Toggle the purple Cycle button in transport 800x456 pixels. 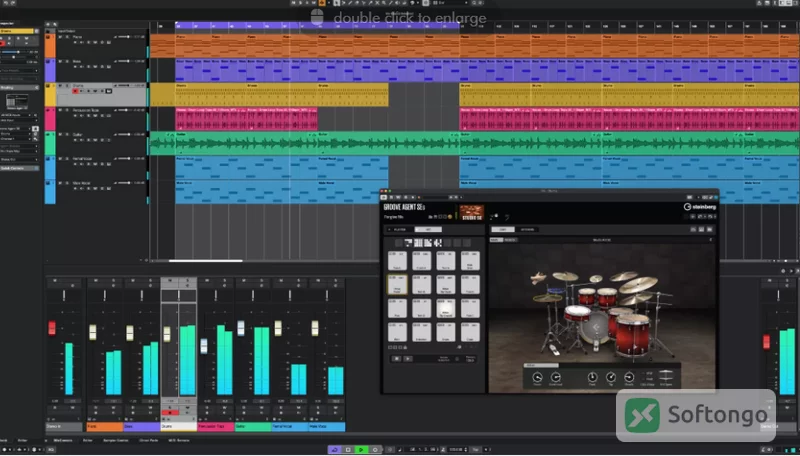click(335, 449)
